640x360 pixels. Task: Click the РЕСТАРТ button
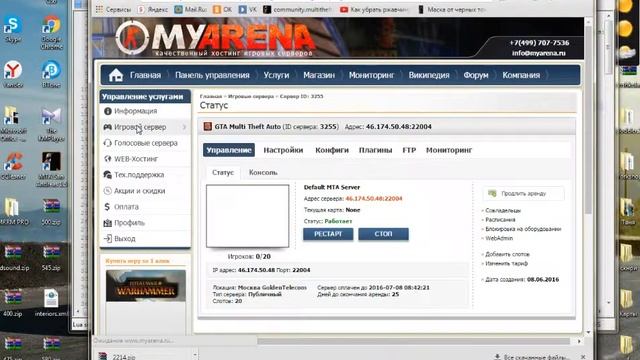[x=328, y=234]
